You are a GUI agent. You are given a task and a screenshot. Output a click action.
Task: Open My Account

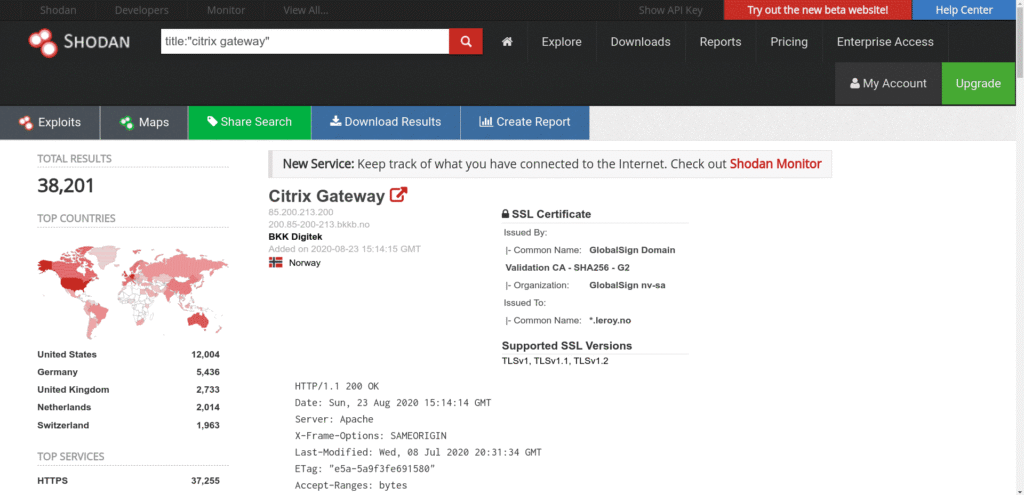pos(888,84)
